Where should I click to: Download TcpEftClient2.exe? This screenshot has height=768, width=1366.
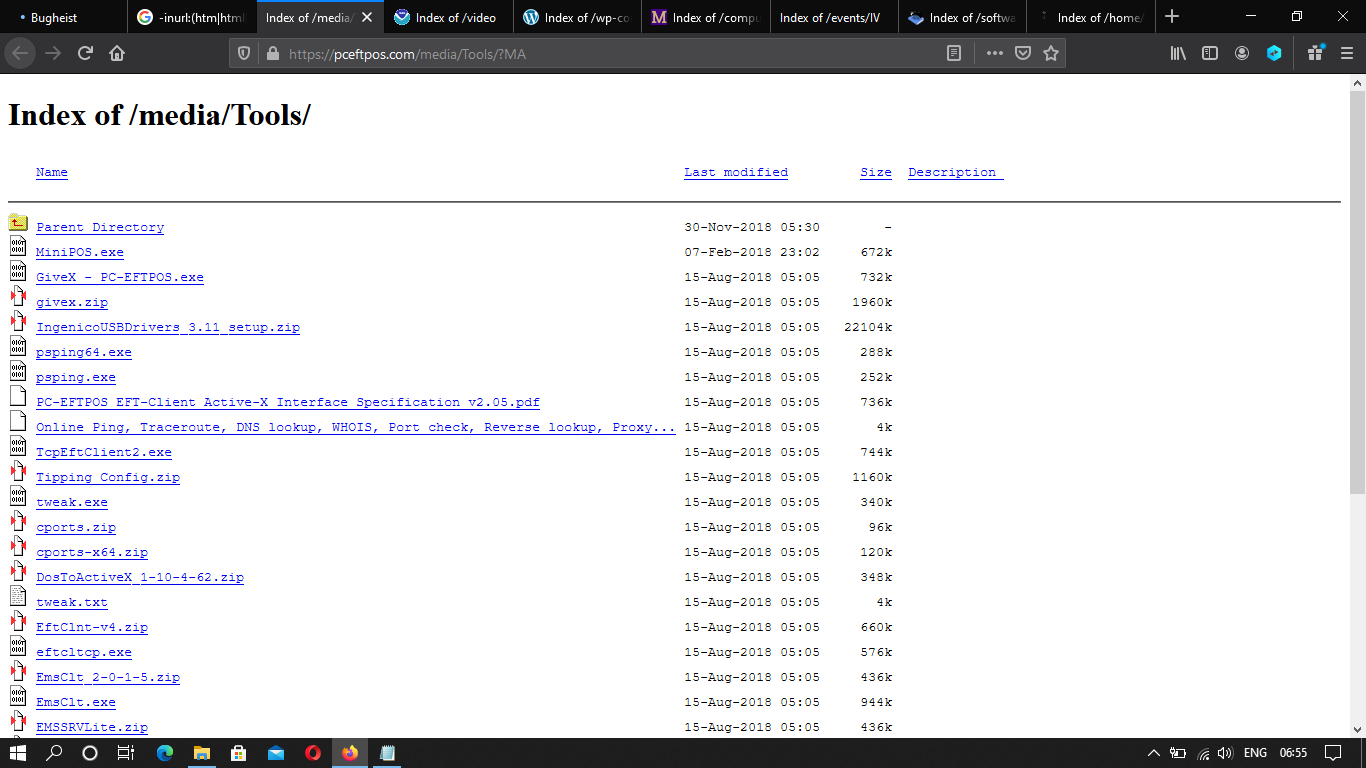click(104, 452)
